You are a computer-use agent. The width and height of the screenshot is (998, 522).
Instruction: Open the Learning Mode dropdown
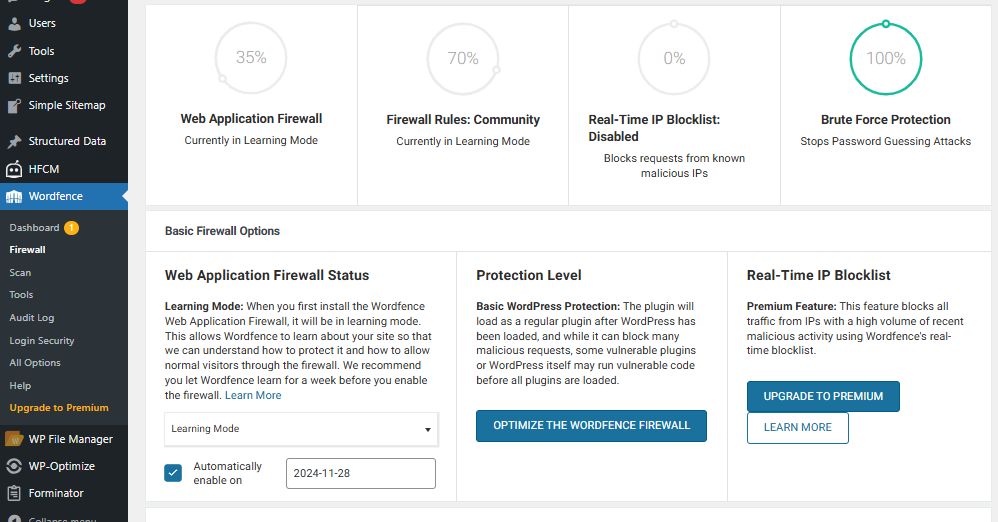(301, 429)
